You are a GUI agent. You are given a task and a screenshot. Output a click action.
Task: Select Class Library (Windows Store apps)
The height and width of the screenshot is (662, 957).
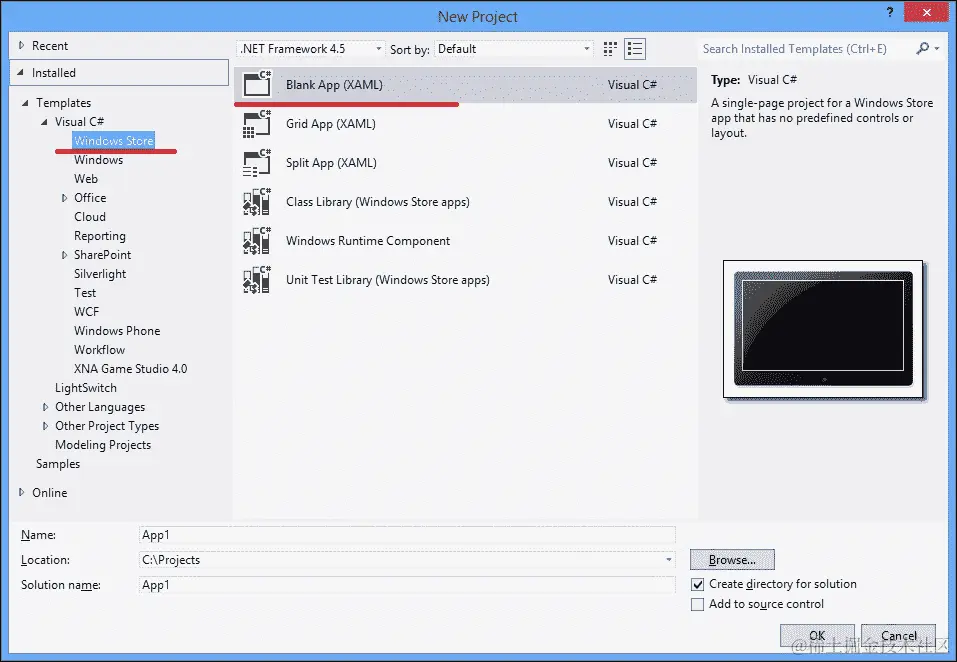pos(378,201)
